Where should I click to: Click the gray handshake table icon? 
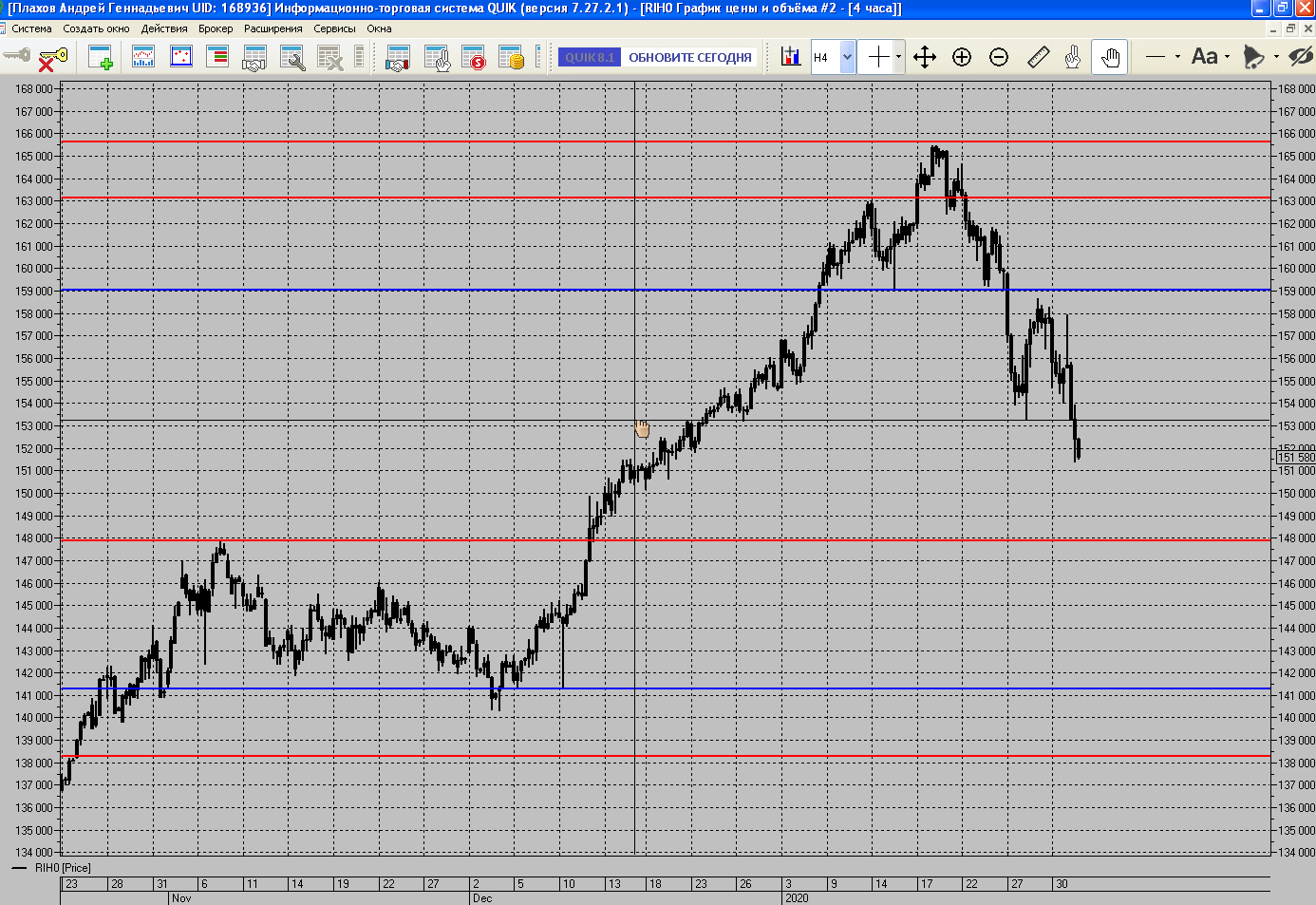click(x=254, y=58)
